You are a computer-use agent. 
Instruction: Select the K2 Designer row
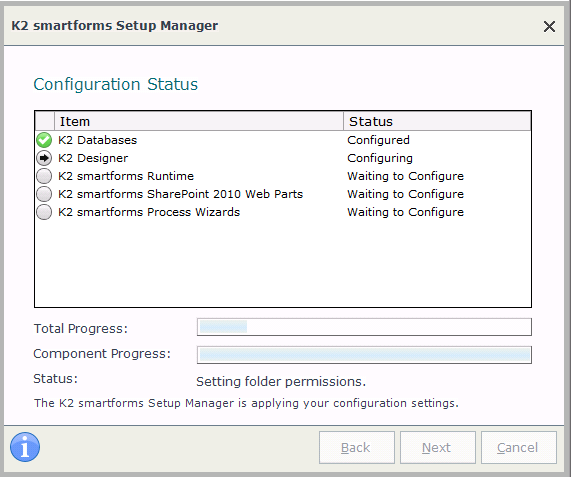283,158
